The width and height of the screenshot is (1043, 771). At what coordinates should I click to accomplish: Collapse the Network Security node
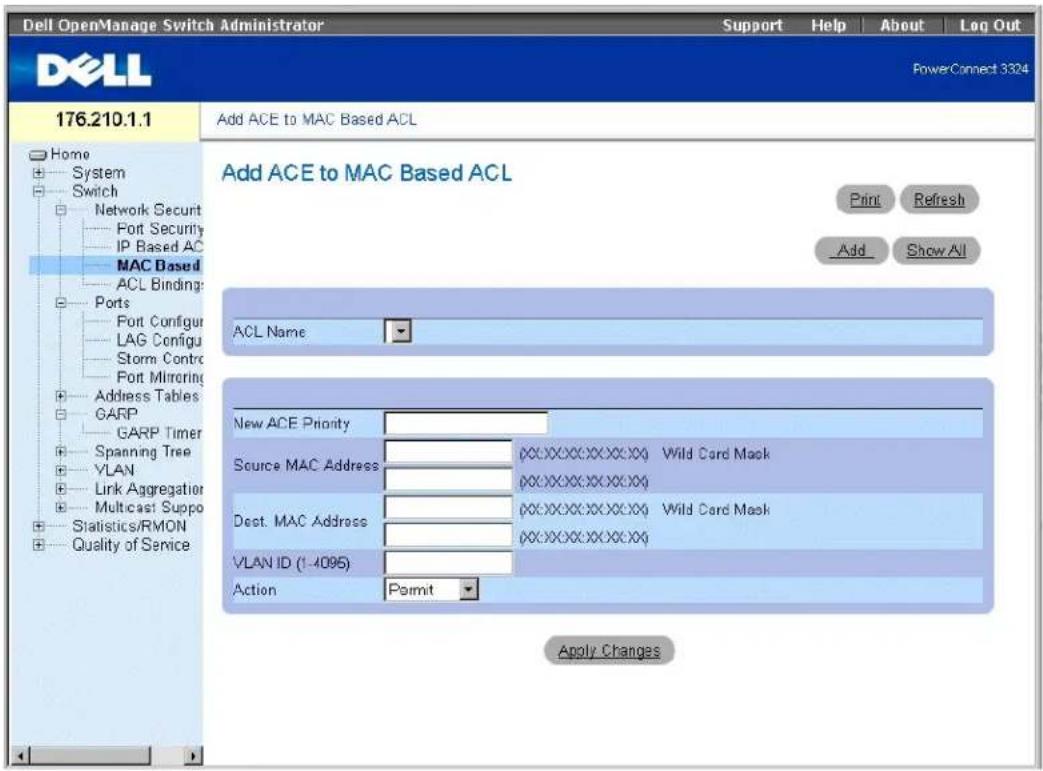tap(61, 210)
